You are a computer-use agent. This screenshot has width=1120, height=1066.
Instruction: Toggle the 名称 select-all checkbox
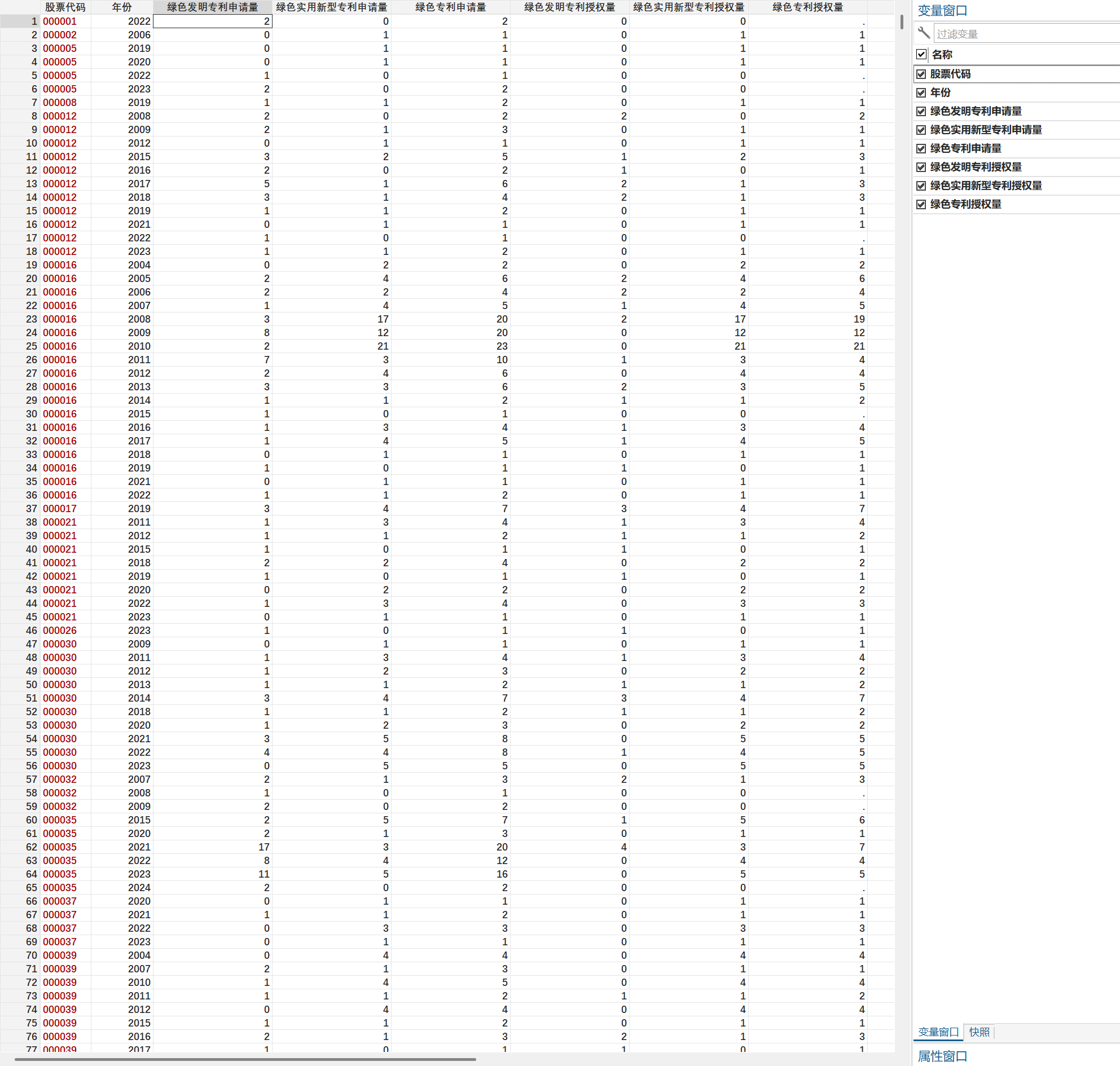coord(921,55)
